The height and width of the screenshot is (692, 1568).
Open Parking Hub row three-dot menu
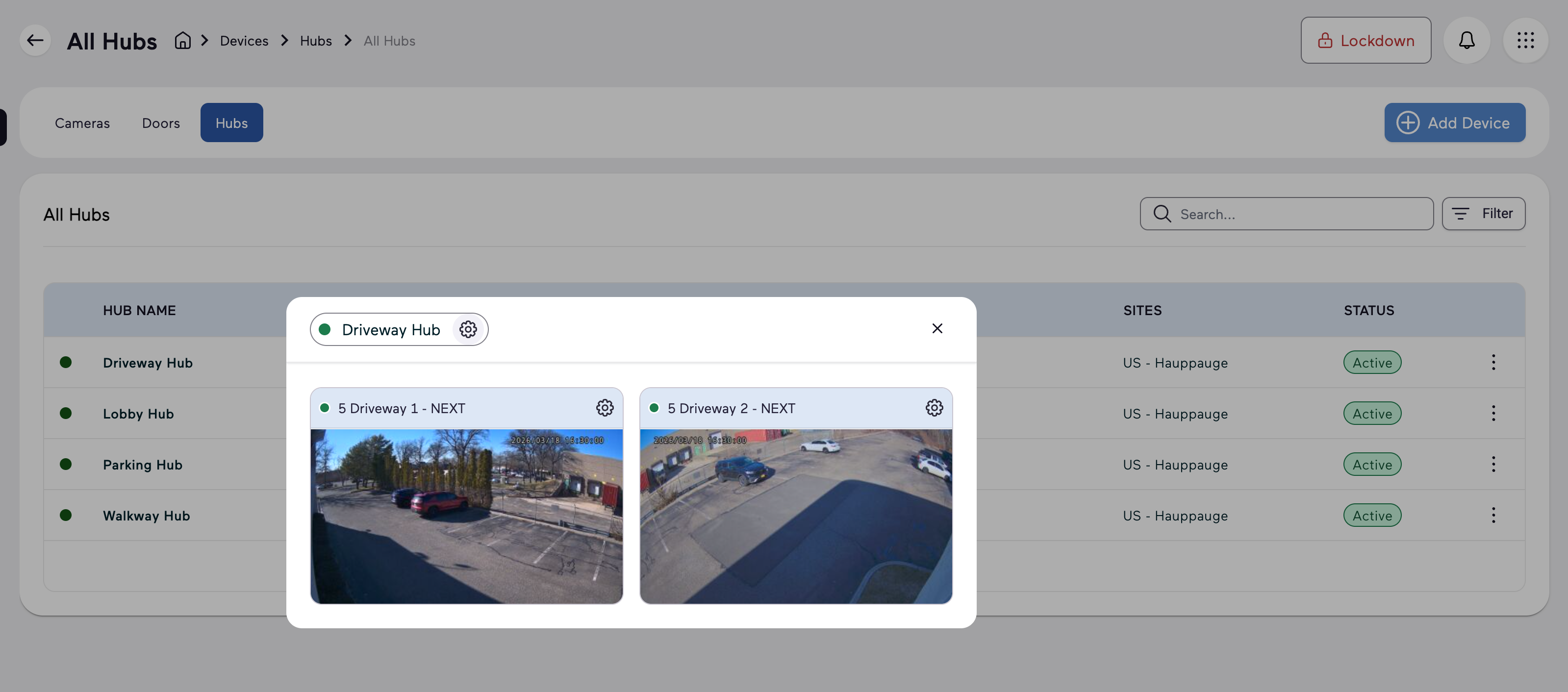click(x=1492, y=465)
